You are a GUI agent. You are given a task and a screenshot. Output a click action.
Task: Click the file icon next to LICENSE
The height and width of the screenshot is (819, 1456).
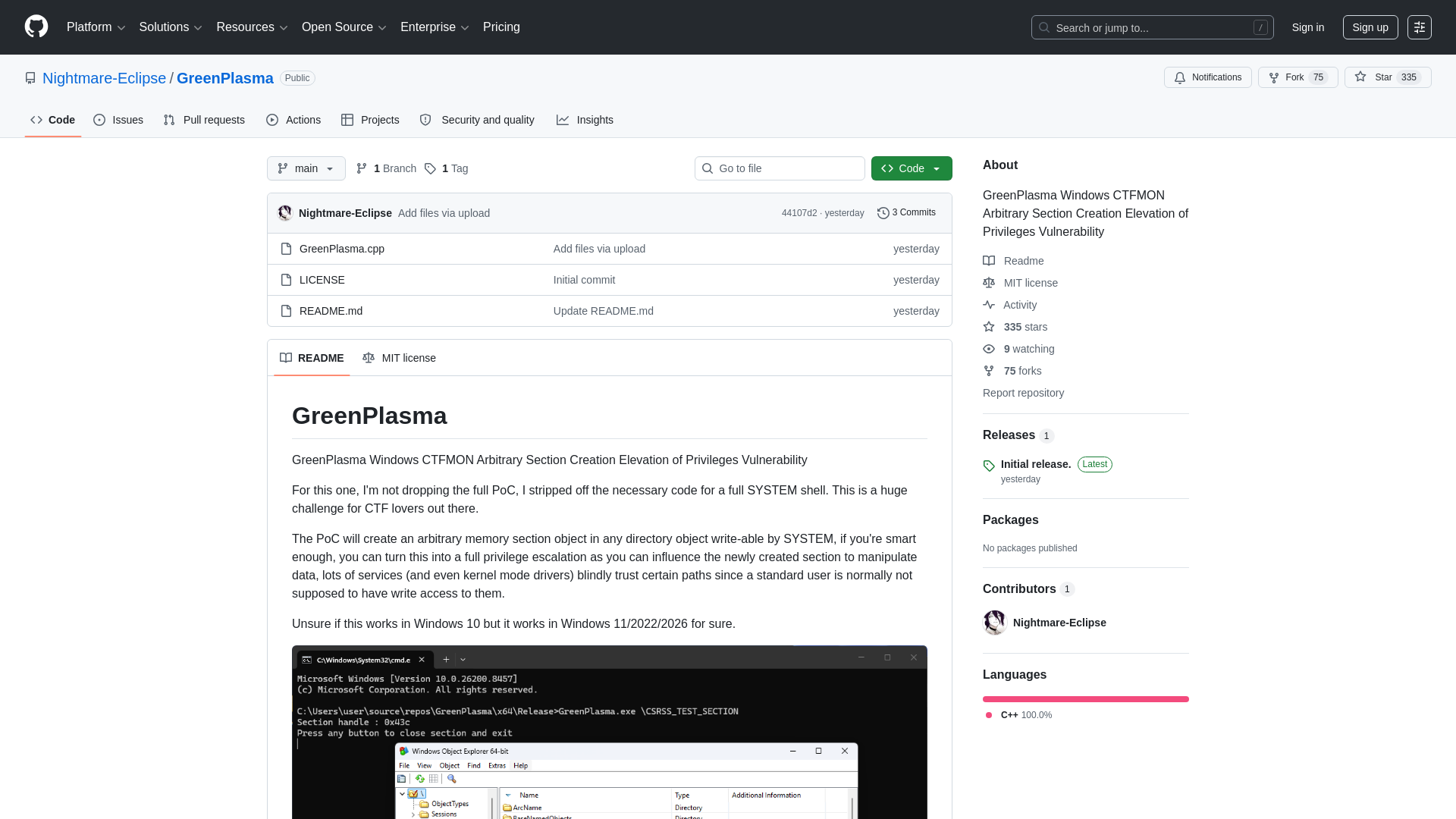tap(286, 280)
